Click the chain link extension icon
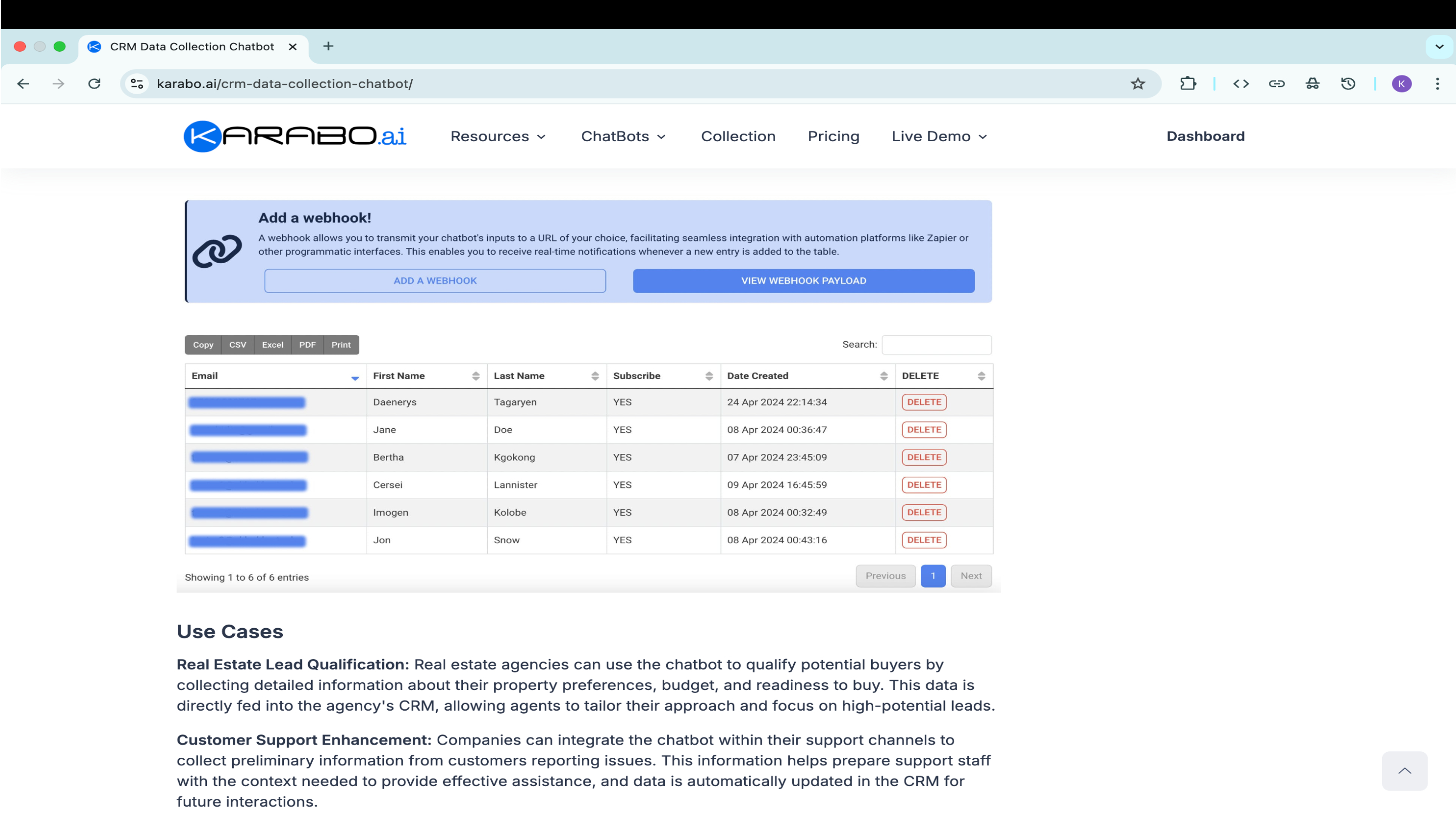 pos(1276,84)
